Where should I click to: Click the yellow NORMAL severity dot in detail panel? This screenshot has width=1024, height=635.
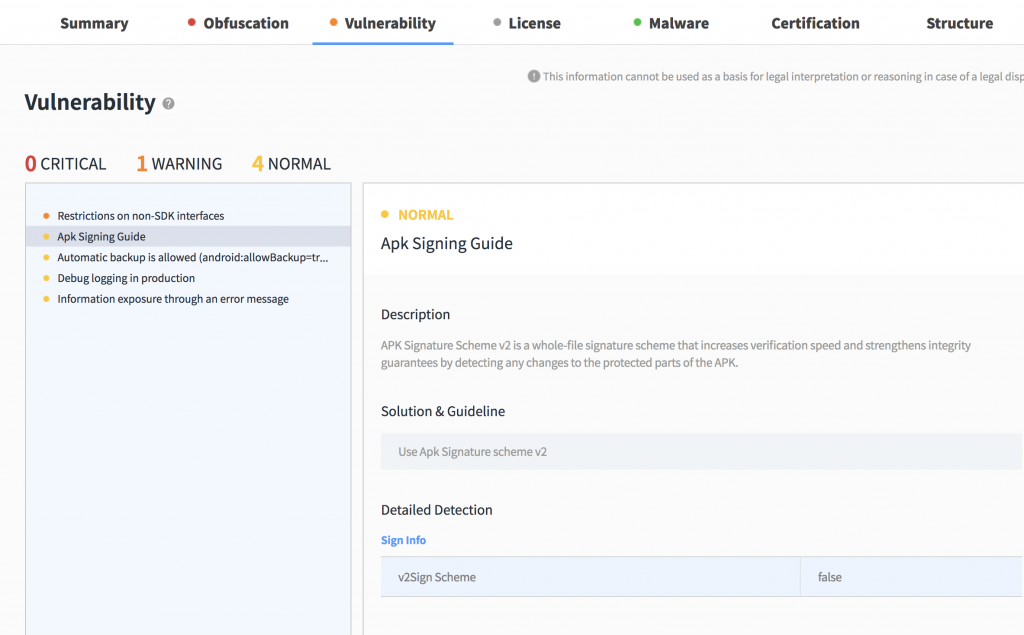385,213
